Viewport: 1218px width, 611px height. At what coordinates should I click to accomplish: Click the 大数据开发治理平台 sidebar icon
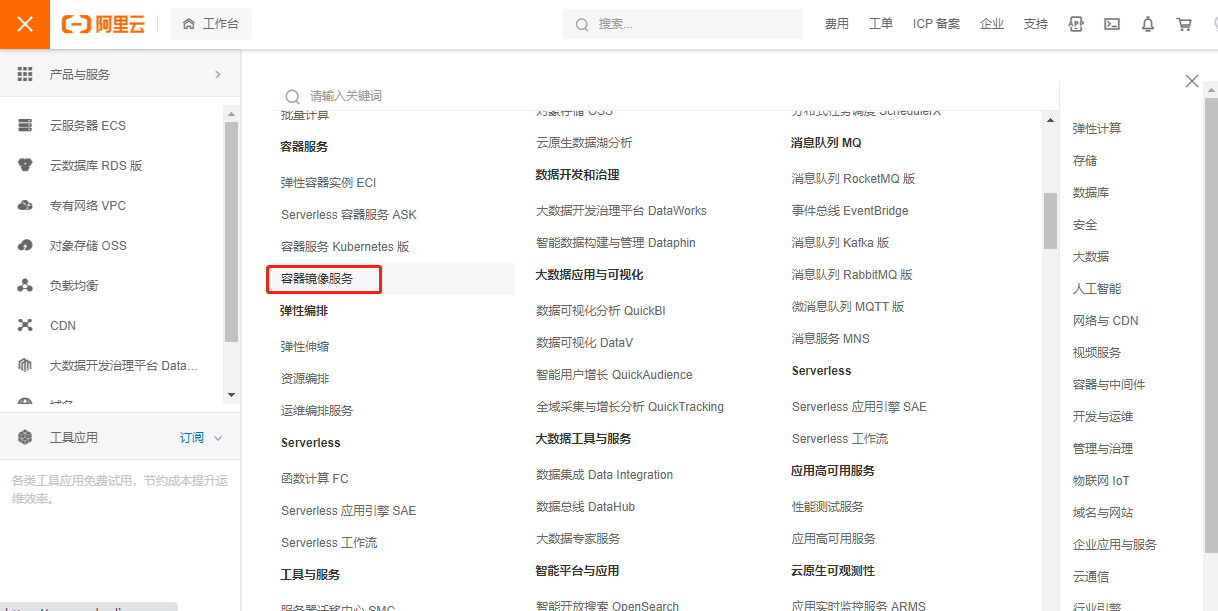pos(26,365)
